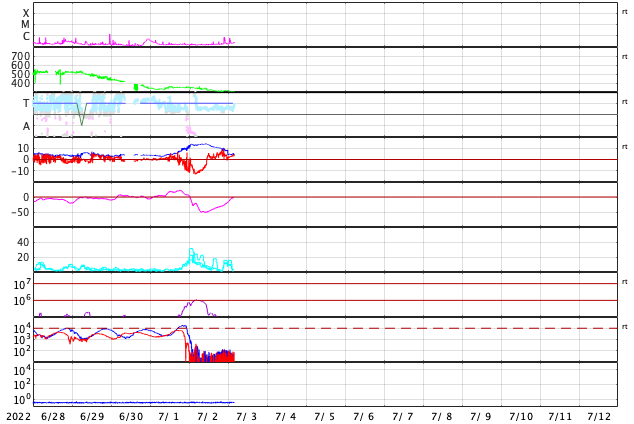
Task: Select the 10^6 tick label
Action: pyautogui.click(x=22, y=301)
